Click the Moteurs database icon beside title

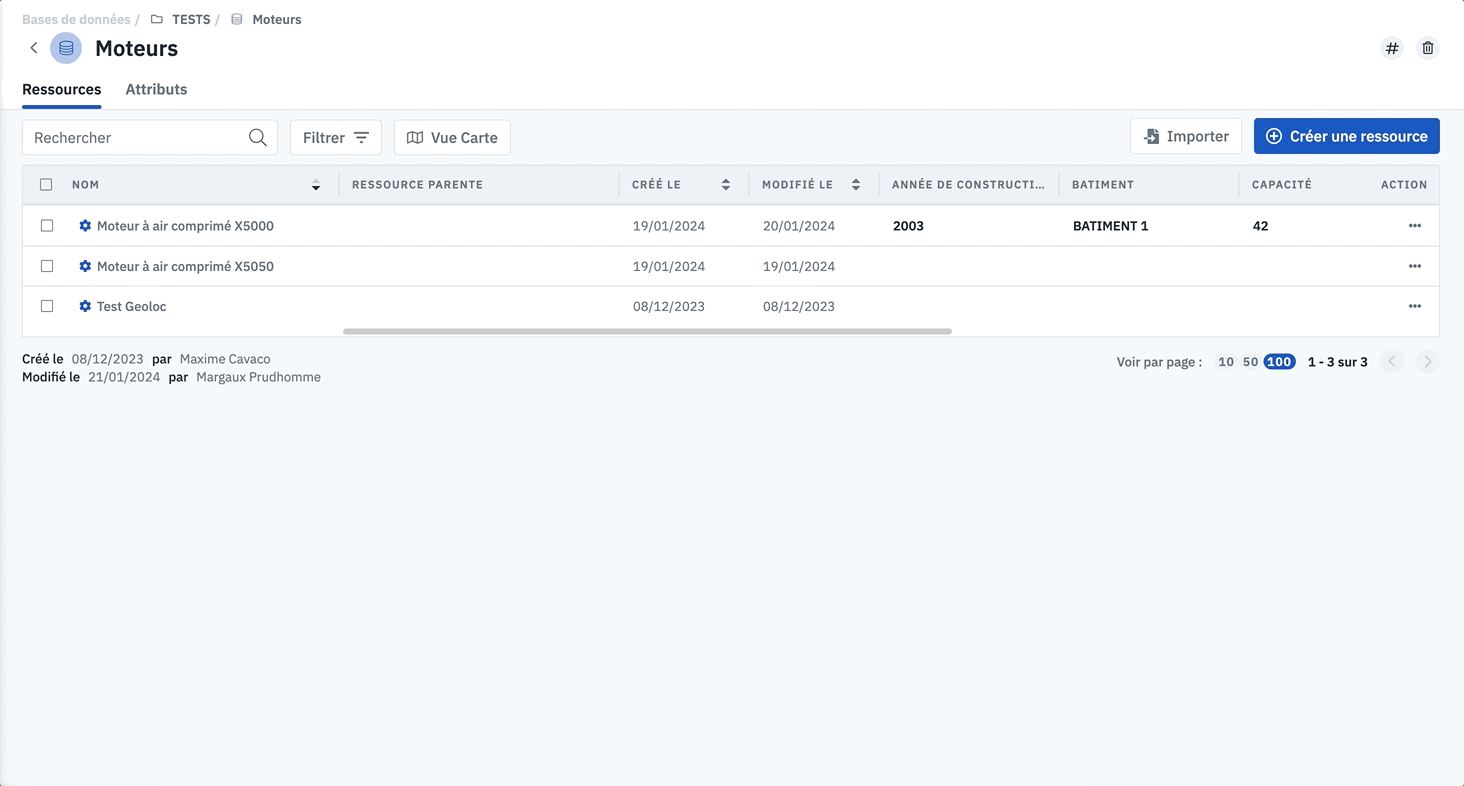pyautogui.click(x=66, y=48)
